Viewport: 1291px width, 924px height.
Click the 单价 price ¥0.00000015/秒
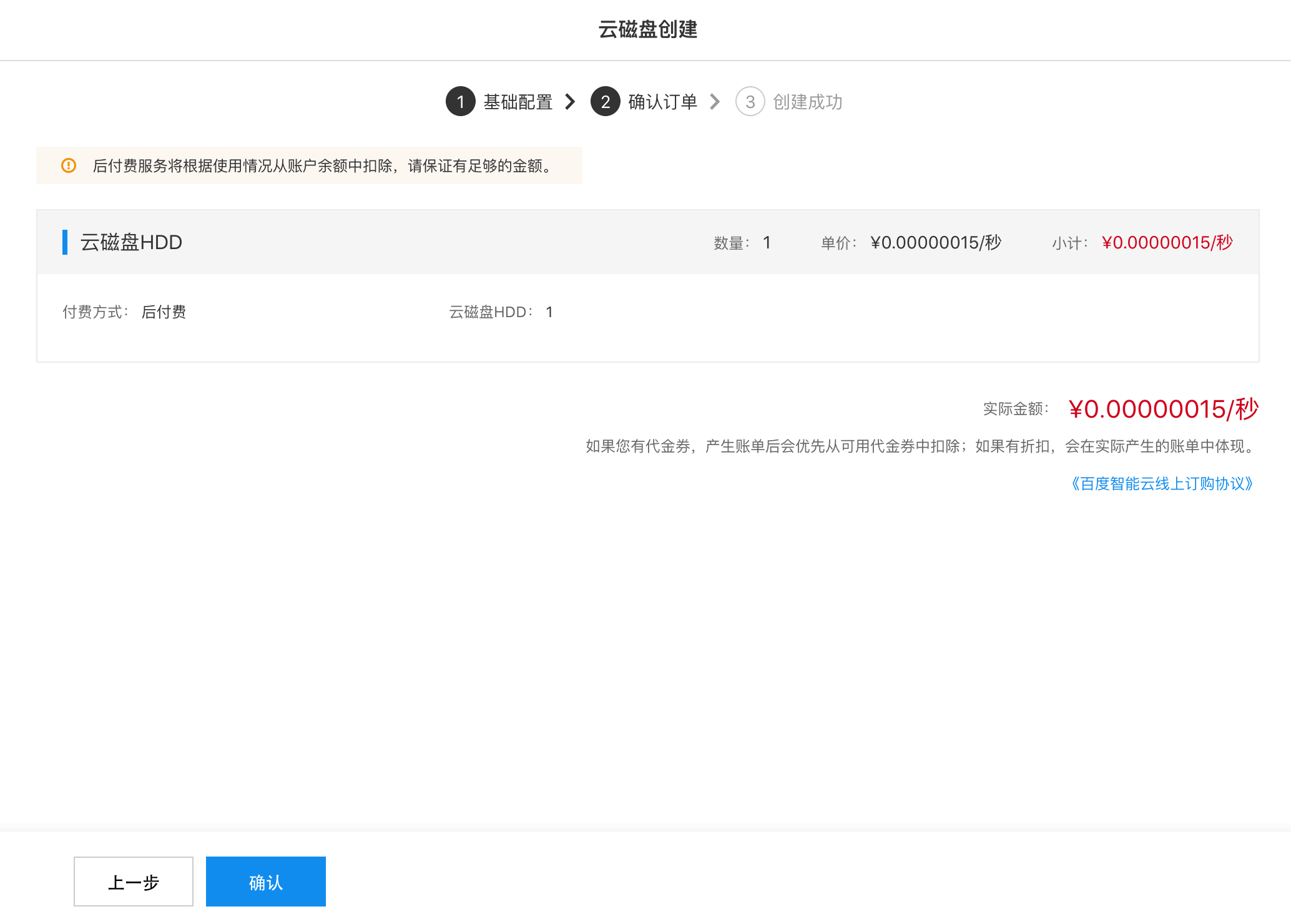936,242
